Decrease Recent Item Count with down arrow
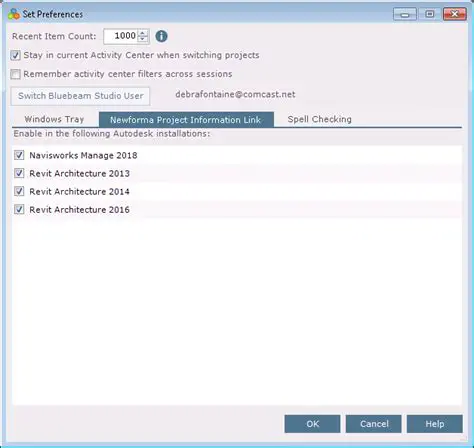The width and height of the screenshot is (474, 448). pos(143,39)
